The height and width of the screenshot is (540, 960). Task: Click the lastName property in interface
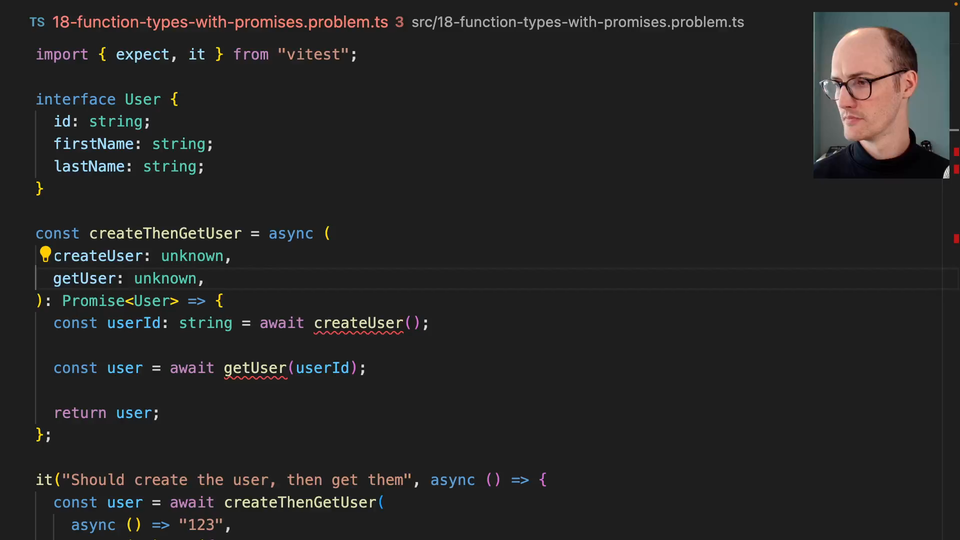pyautogui.click(x=89, y=166)
